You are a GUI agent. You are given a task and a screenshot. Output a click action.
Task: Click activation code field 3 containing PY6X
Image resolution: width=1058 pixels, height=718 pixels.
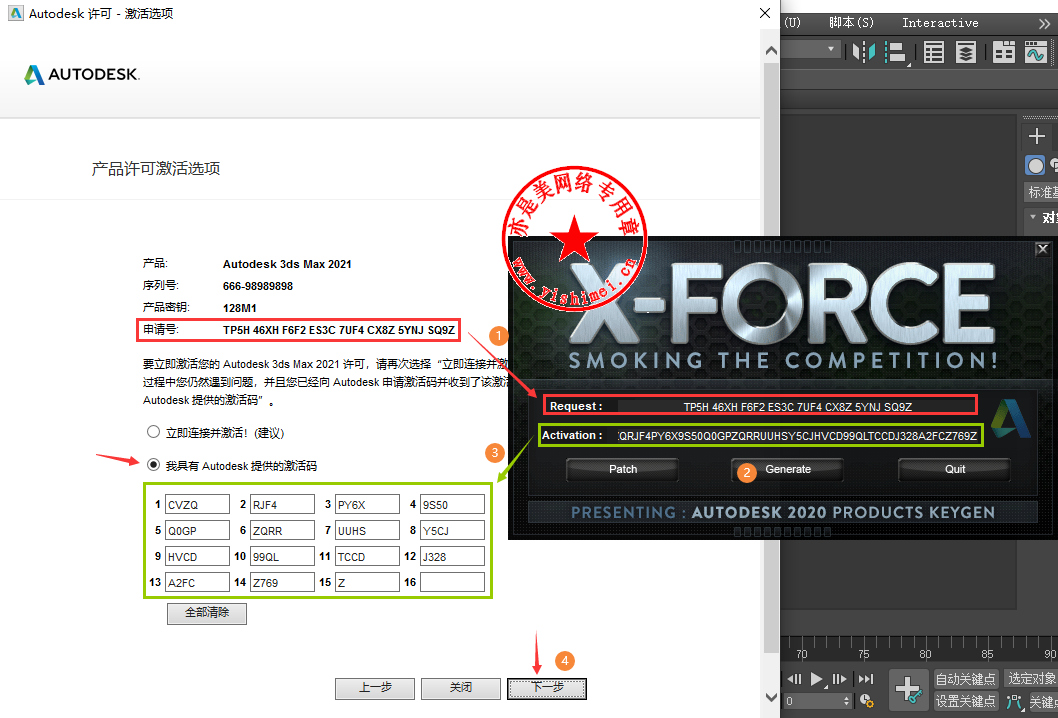[x=367, y=505]
